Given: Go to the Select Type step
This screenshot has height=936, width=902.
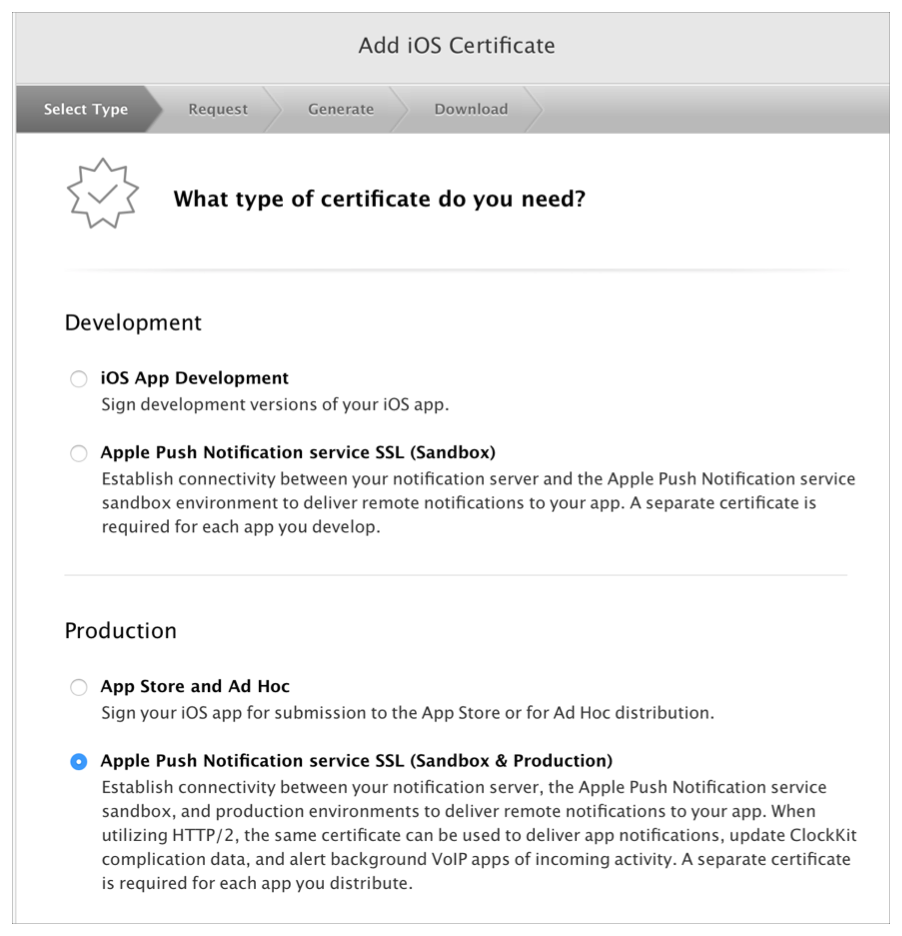Looking at the screenshot, I should coord(86,109).
